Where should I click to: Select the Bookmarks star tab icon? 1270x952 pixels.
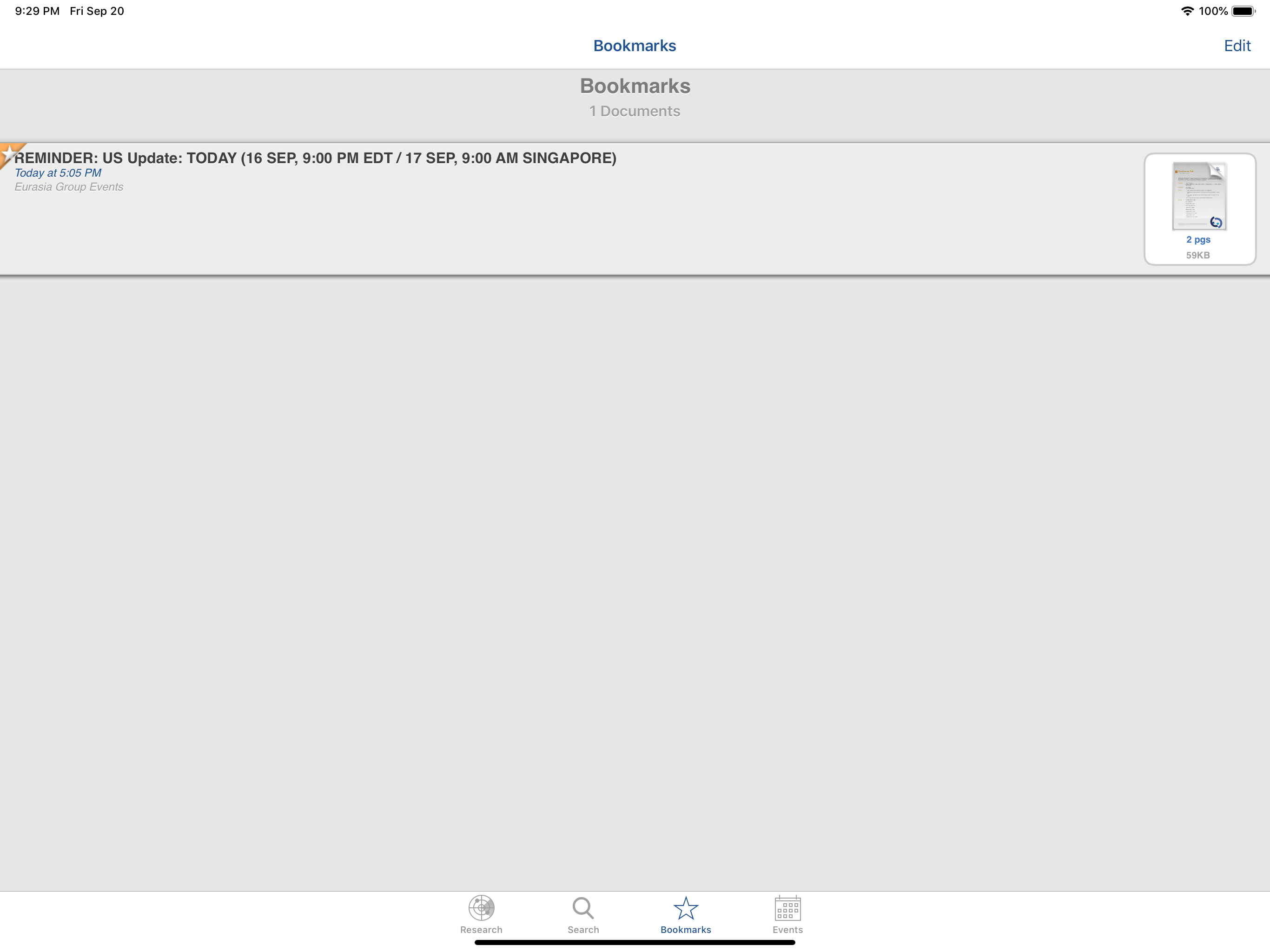click(x=686, y=908)
